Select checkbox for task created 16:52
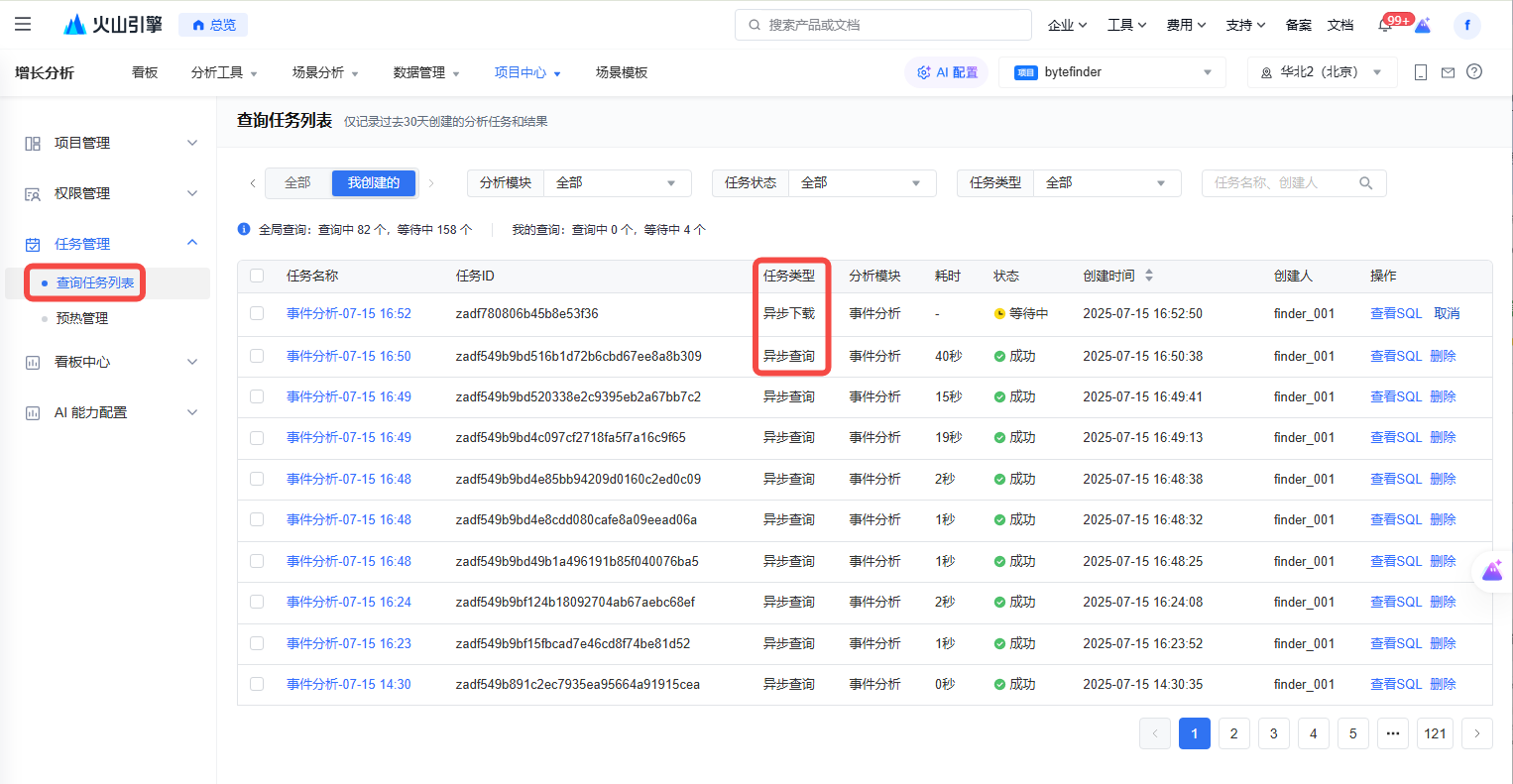 coord(257,313)
